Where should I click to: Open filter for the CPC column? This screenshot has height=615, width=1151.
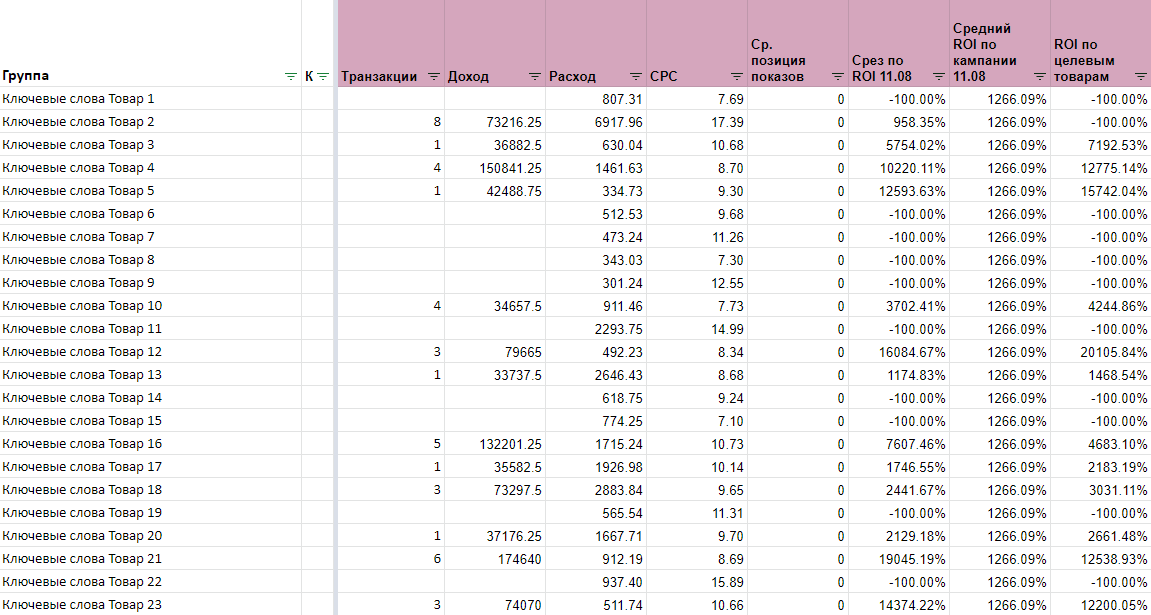[x=737, y=76]
